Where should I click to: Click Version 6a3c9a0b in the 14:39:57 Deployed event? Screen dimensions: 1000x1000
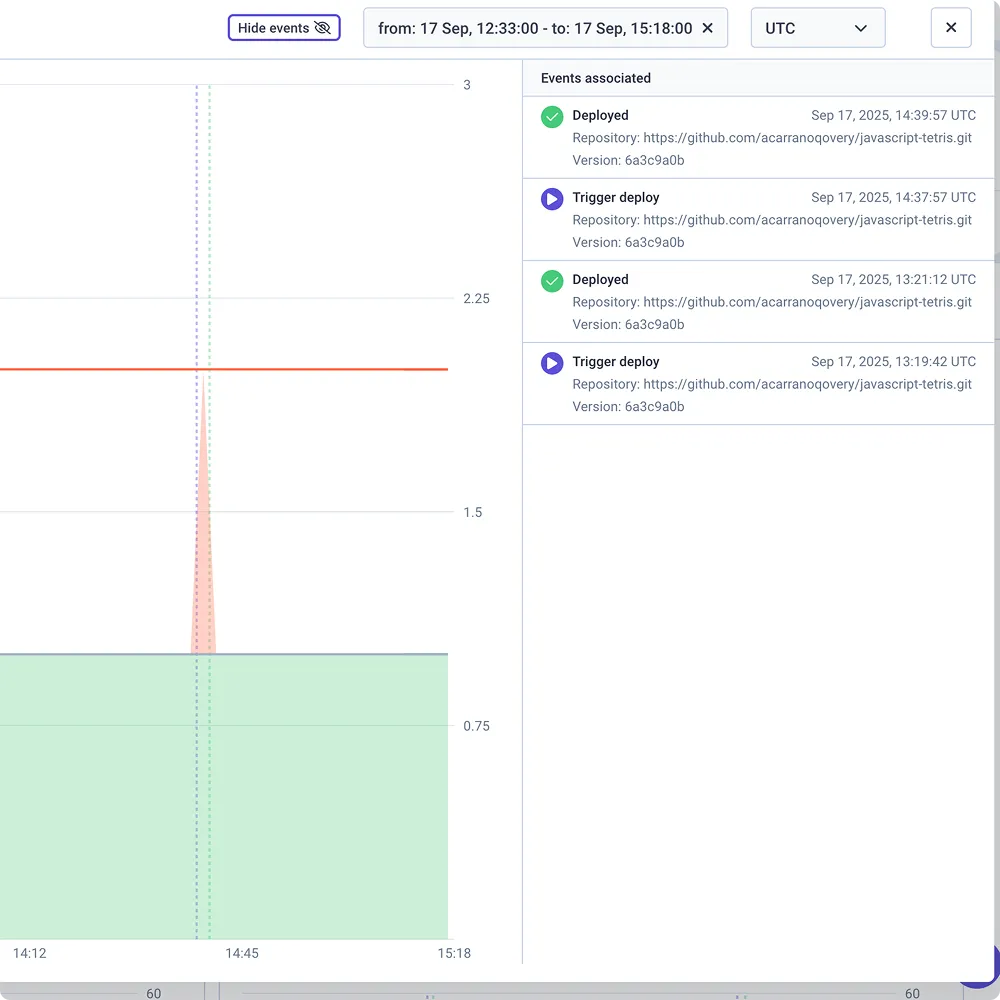[x=628, y=160]
